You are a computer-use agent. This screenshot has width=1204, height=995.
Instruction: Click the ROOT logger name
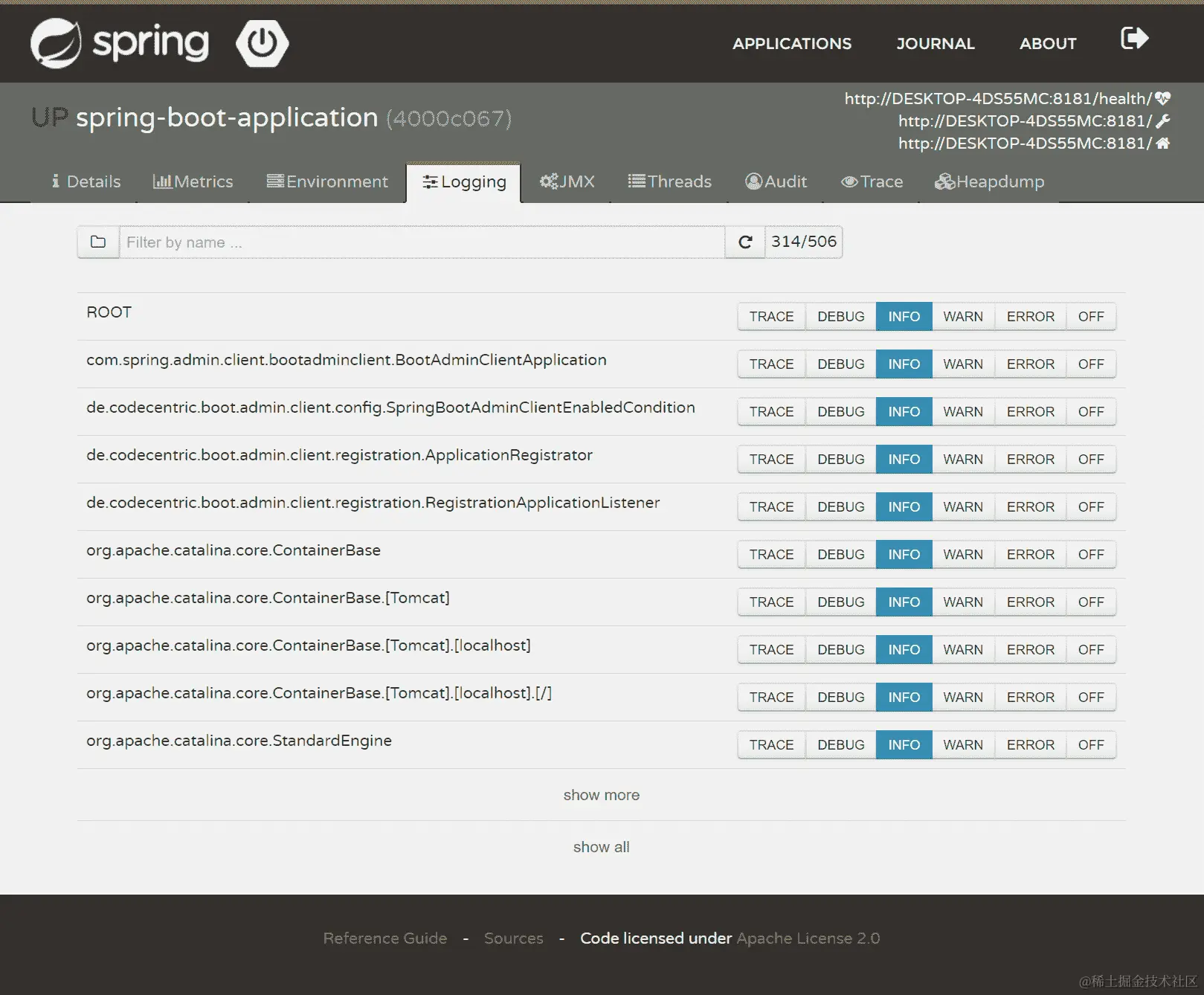pos(109,312)
